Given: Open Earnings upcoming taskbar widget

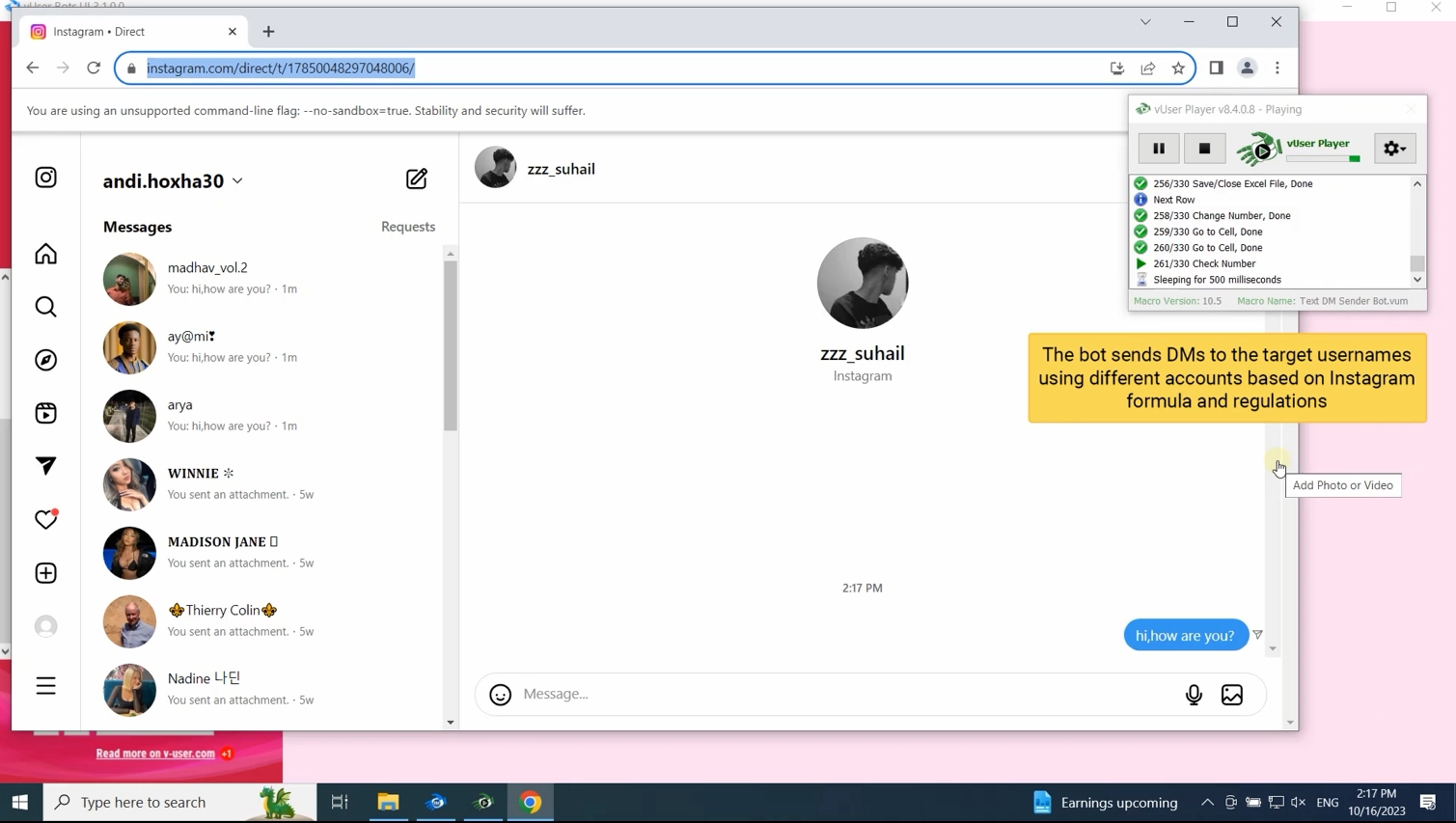Looking at the screenshot, I should pos(1106,802).
